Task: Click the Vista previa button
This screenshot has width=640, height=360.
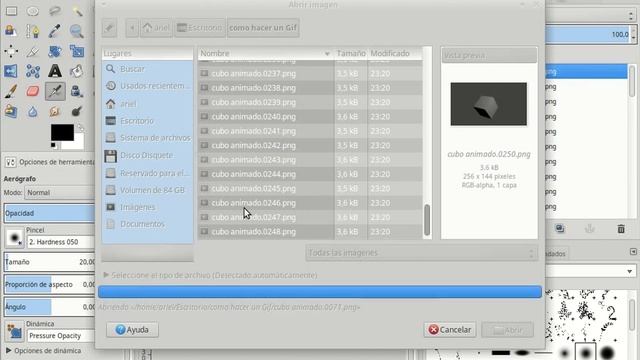Action: tap(489, 56)
